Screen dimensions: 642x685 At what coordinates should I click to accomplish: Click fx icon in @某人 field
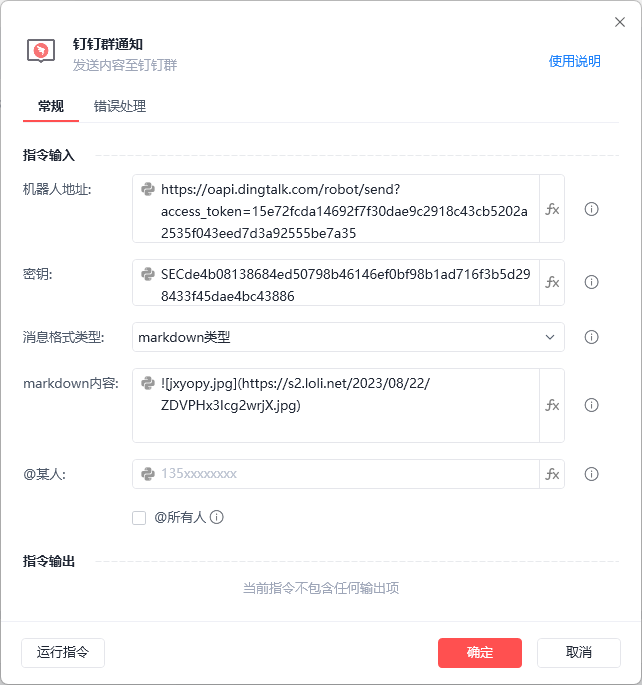[552, 474]
